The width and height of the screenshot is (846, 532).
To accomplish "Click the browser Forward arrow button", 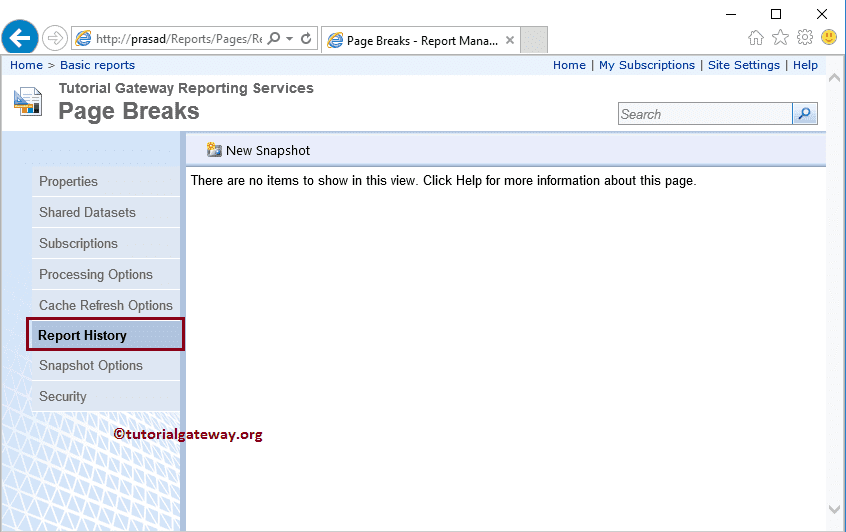I will pos(54,38).
